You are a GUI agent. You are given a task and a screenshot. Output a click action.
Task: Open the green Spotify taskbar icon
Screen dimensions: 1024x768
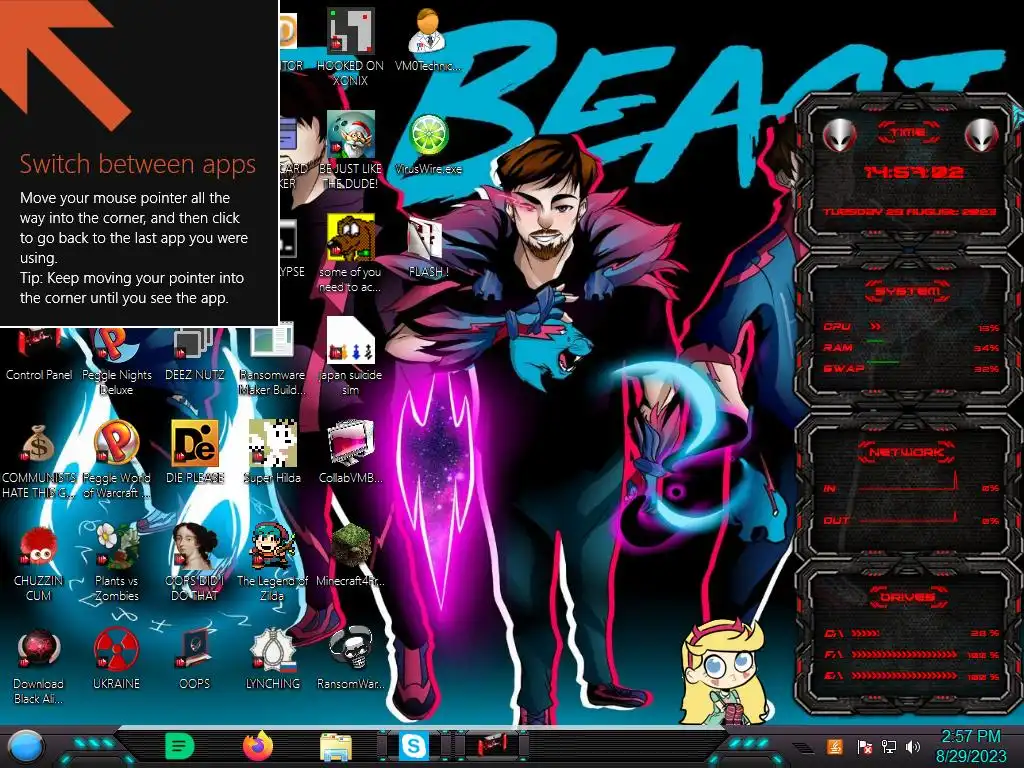coord(180,746)
